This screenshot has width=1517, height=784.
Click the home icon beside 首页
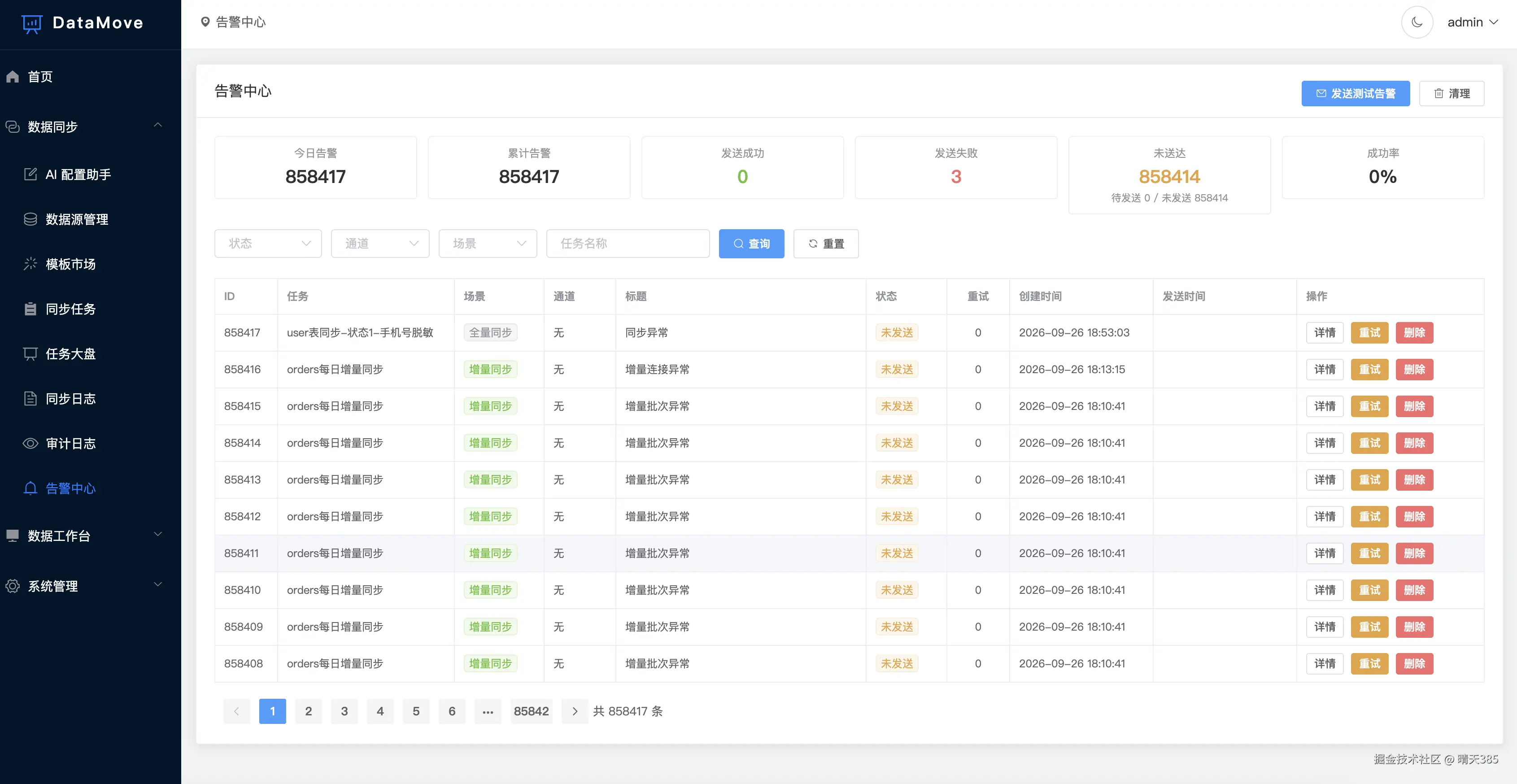pos(13,77)
